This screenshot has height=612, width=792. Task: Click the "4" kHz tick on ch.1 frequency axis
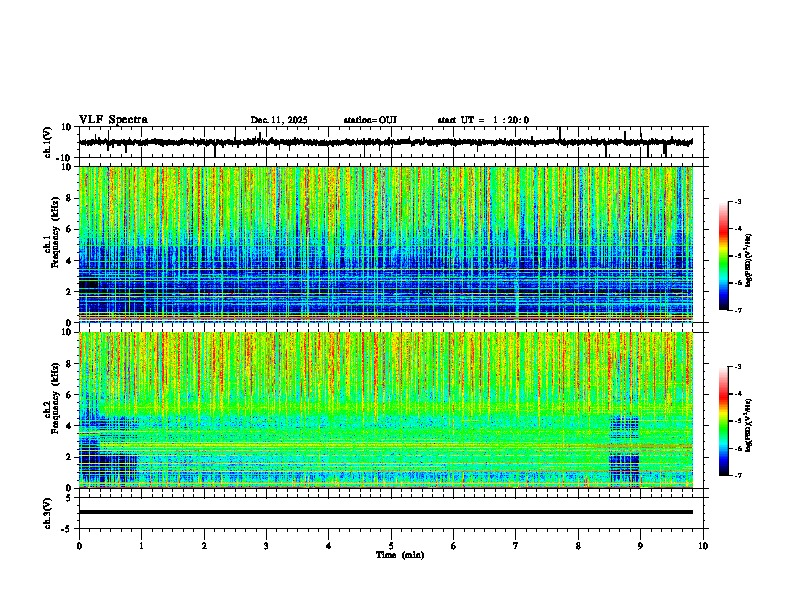[68, 261]
